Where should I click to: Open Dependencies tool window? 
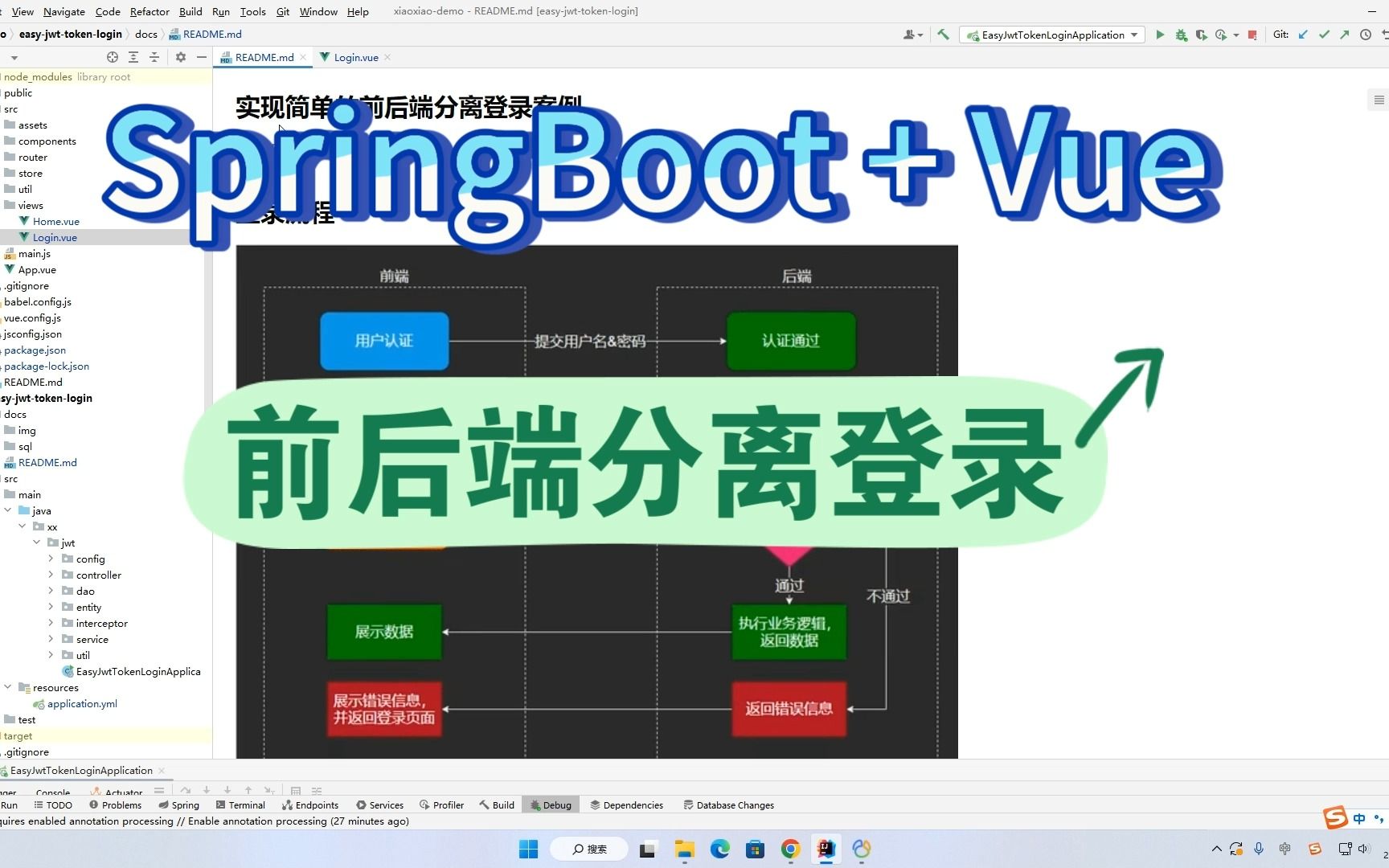(626, 805)
